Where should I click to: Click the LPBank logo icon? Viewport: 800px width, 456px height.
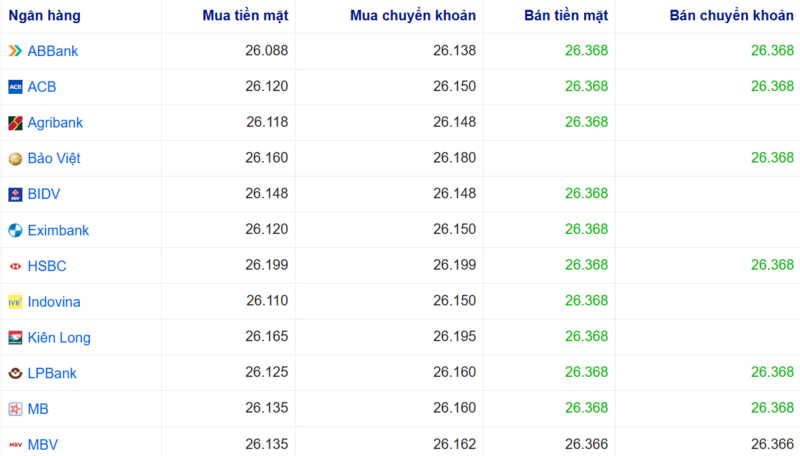tap(15, 373)
